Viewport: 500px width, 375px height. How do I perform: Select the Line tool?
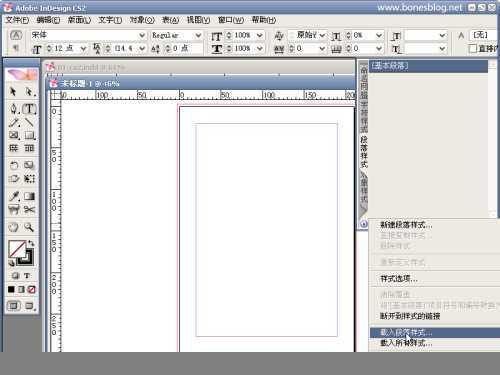point(29,122)
